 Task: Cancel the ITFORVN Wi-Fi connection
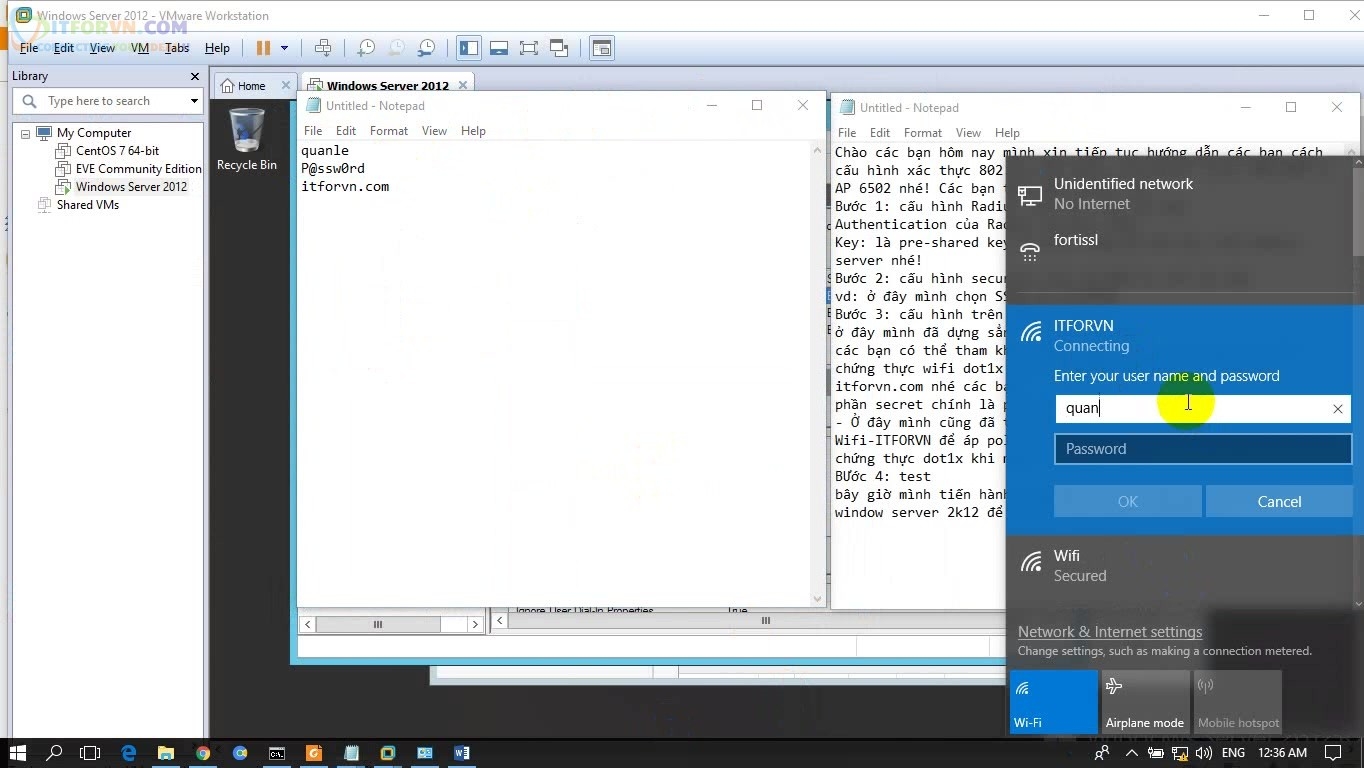(x=1278, y=501)
